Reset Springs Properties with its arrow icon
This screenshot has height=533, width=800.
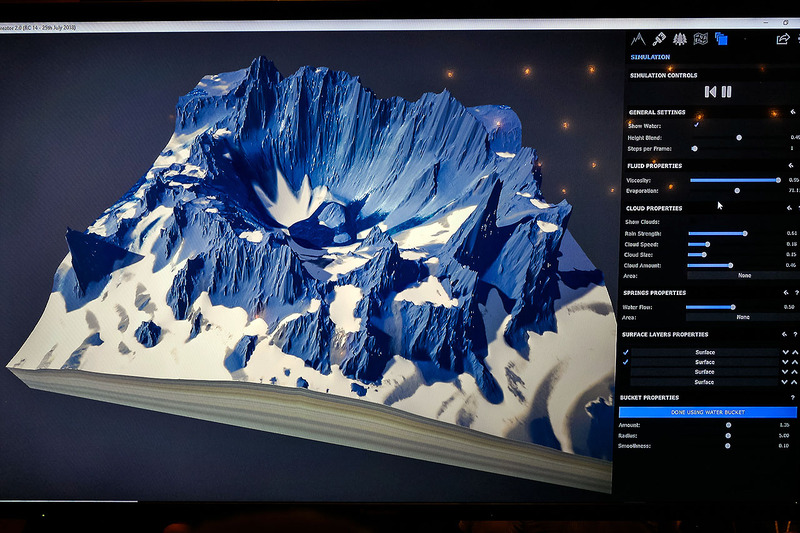[x=786, y=292]
